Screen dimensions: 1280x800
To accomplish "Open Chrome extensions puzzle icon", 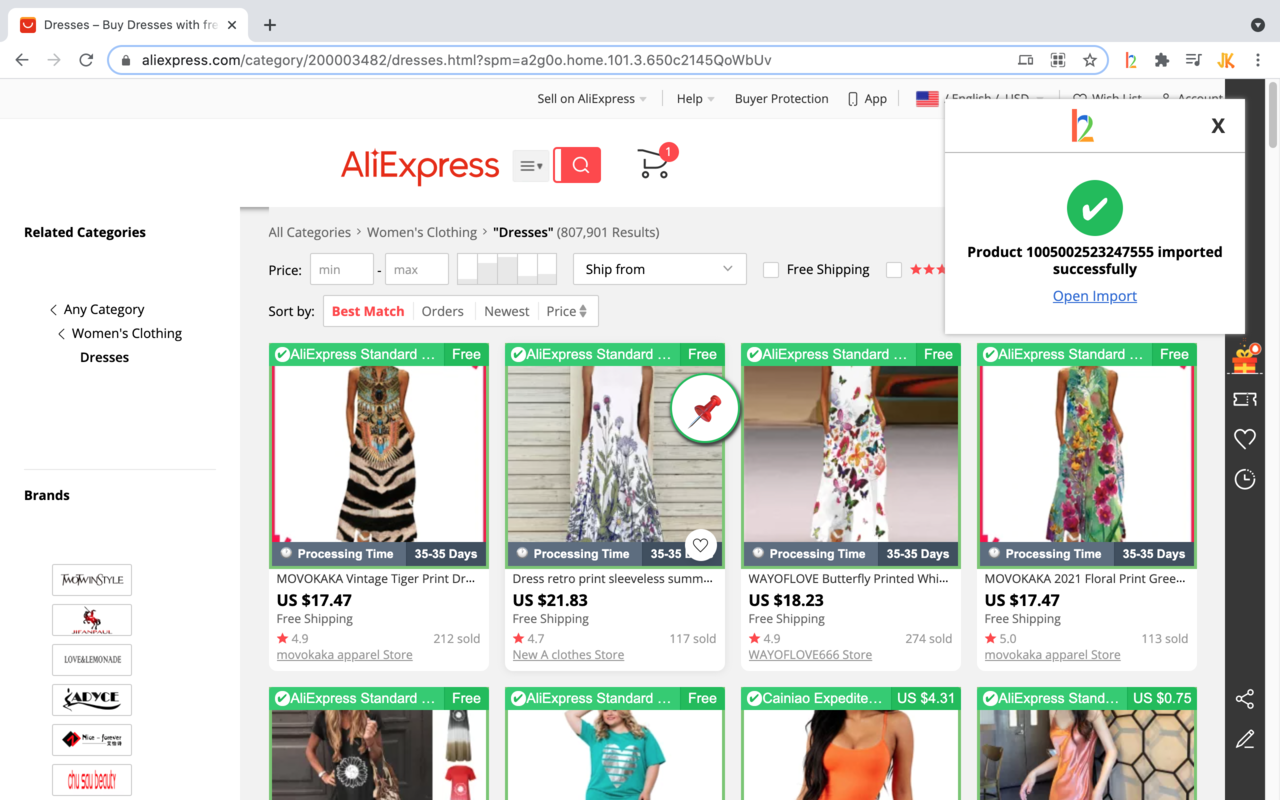I will pyautogui.click(x=1162, y=60).
